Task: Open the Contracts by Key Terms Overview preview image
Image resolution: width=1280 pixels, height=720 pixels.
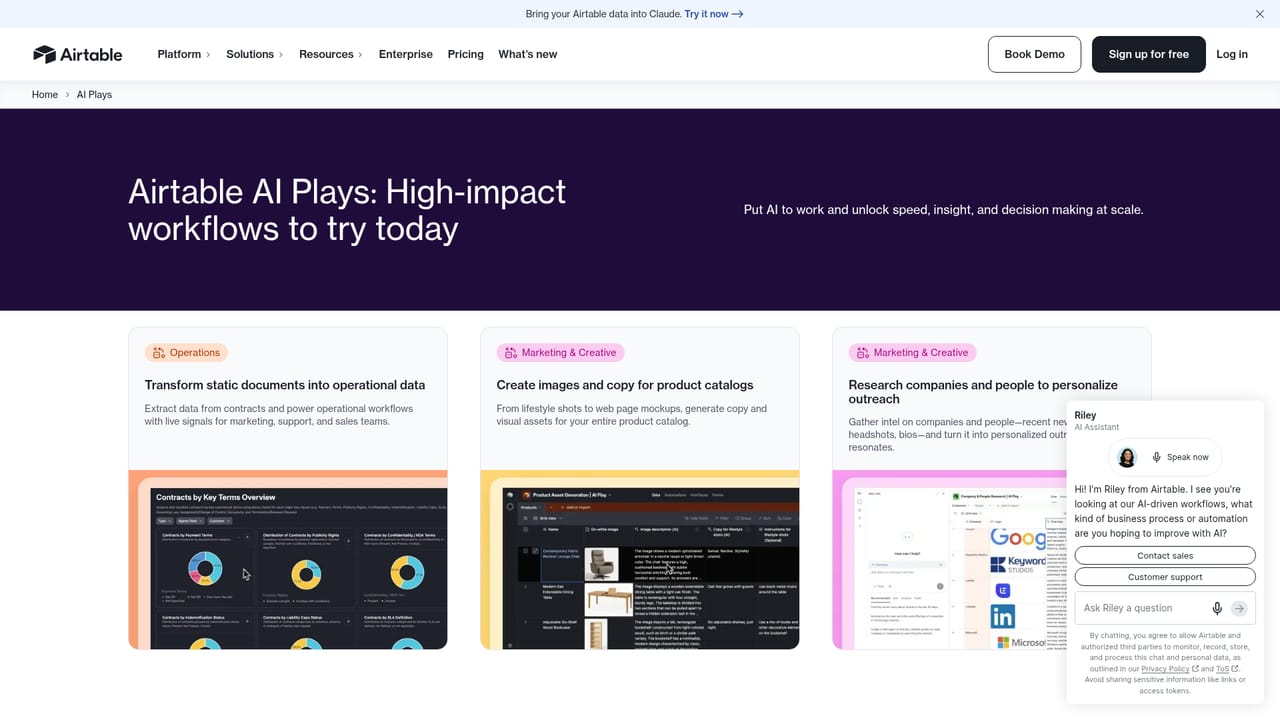Action: 288,560
